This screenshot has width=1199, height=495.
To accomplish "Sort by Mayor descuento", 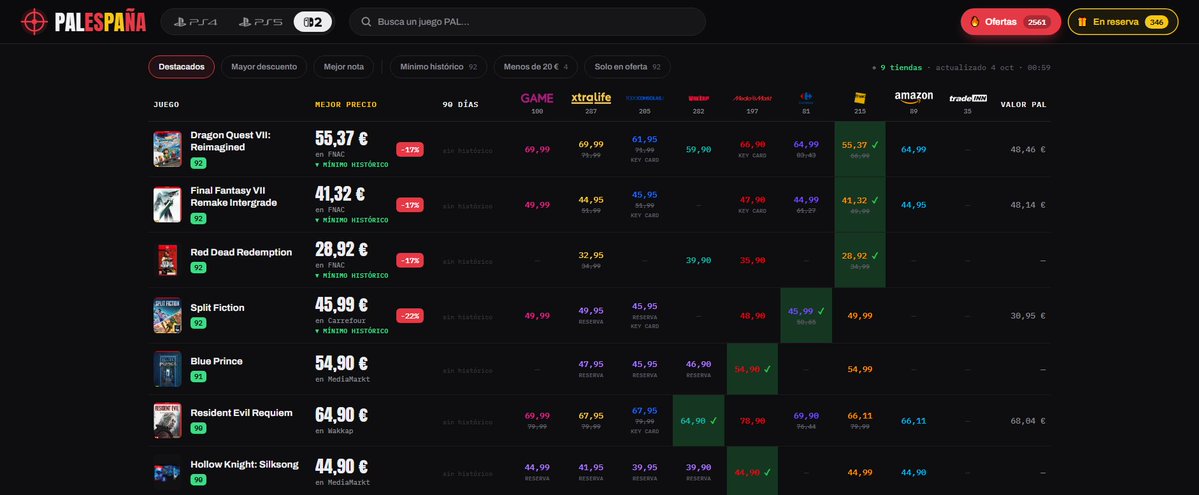I will click(x=264, y=67).
